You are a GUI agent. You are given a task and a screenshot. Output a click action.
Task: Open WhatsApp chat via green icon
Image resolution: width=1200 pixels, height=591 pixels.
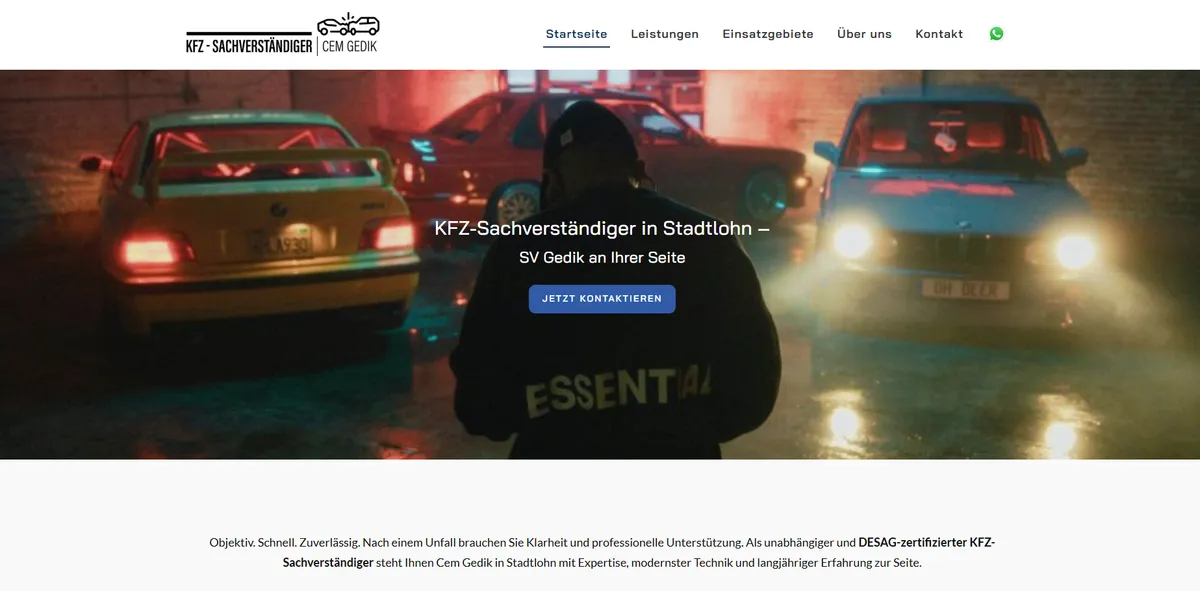pos(996,33)
